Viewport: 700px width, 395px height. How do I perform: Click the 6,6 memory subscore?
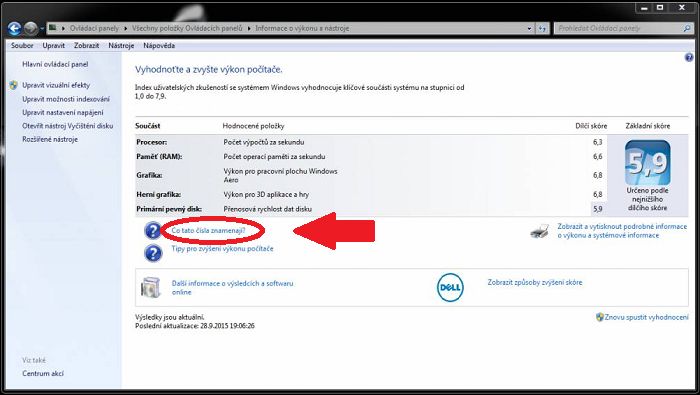598,156
